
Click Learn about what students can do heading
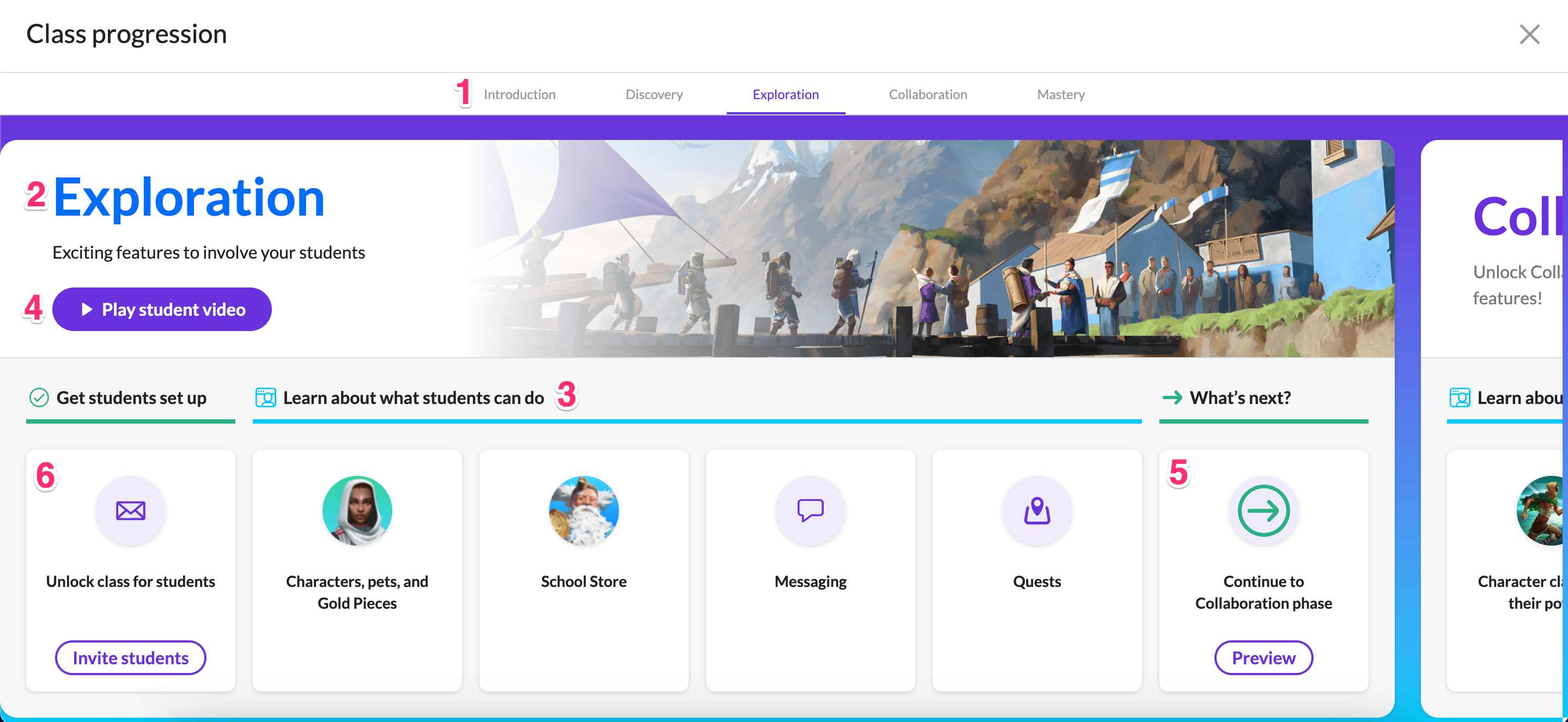(414, 398)
